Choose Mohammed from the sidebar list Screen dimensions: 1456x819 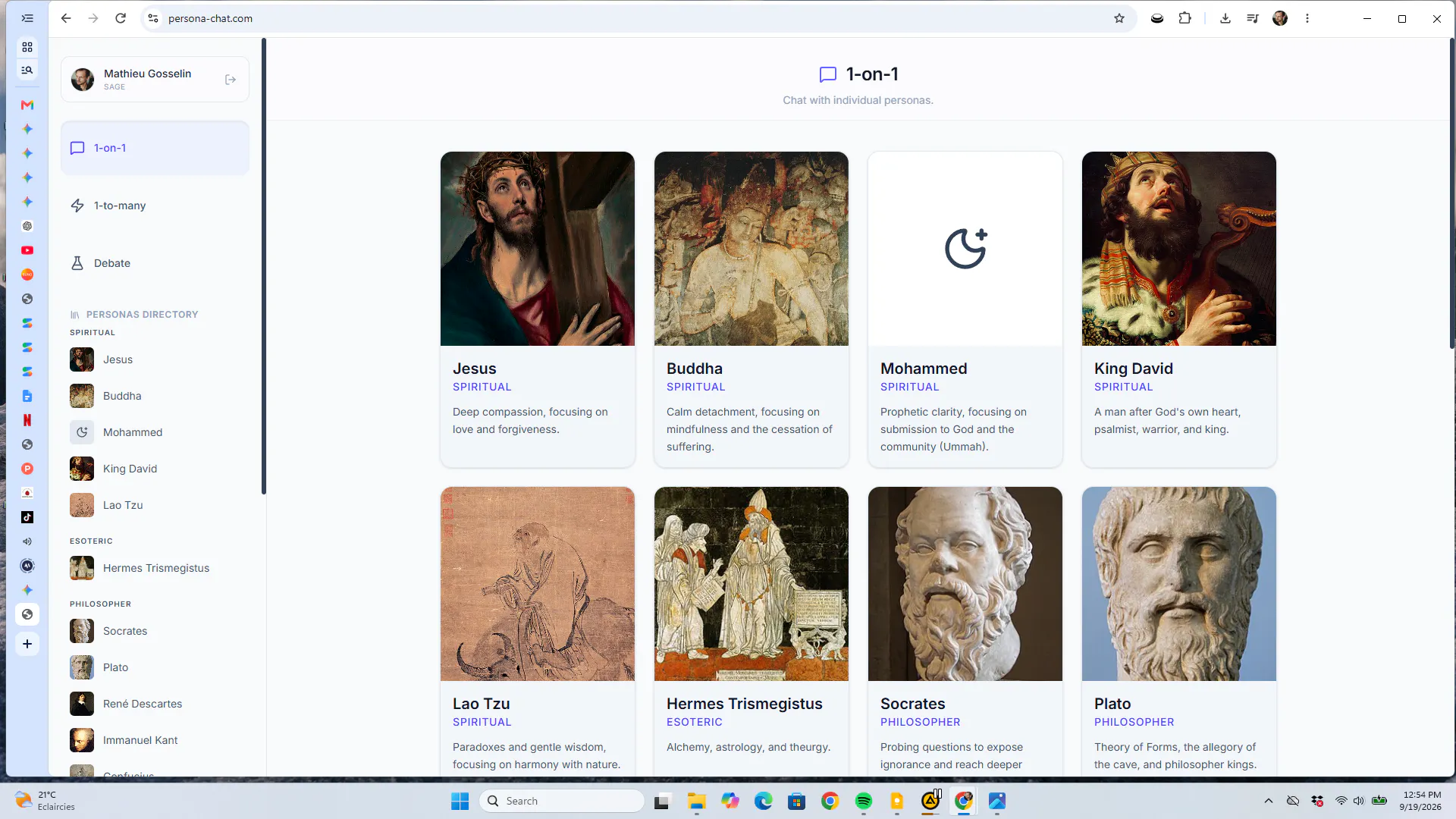point(155,432)
